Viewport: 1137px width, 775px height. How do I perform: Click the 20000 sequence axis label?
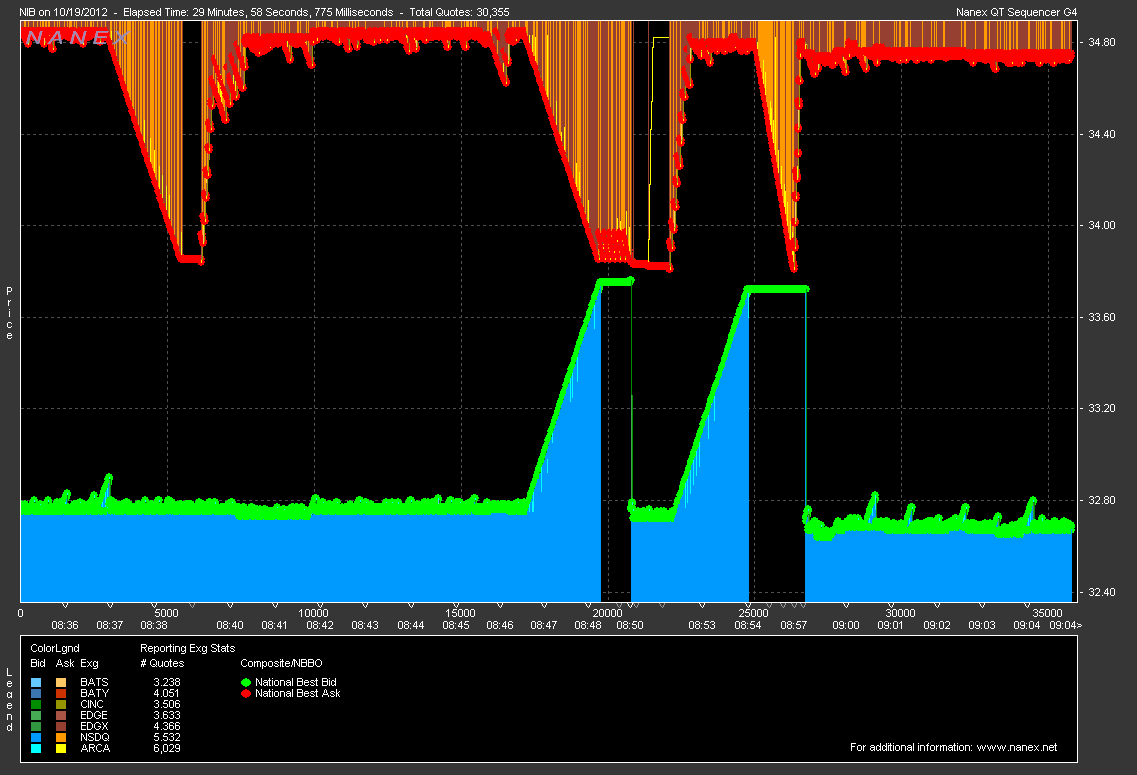pyautogui.click(x=608, y=613)
